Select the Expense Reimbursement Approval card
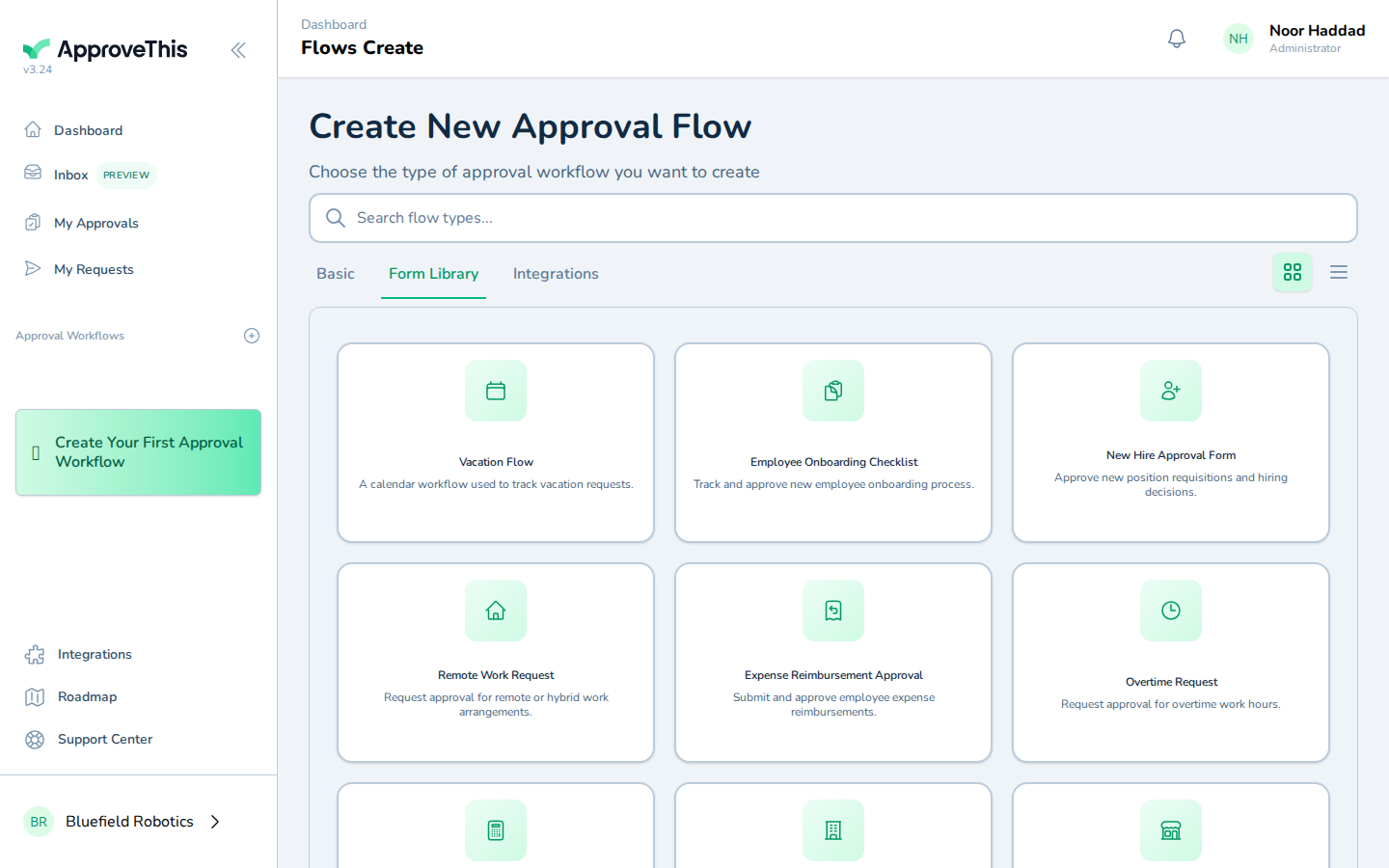1389x868 pixels. pos(833,663)
